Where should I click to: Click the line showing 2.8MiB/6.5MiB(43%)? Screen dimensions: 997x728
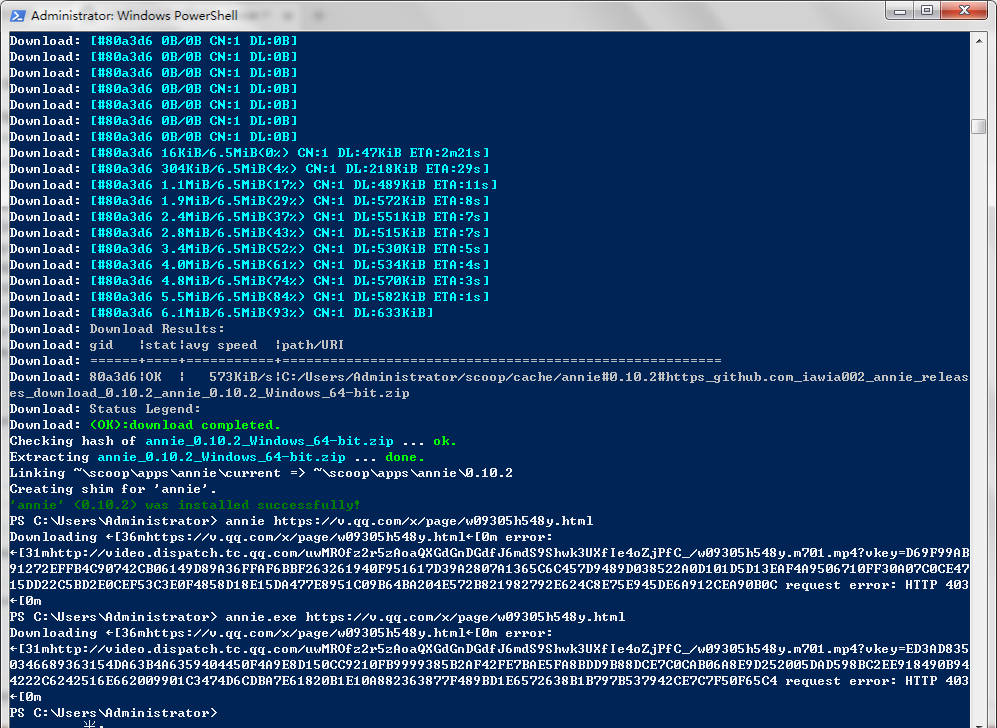[x=249, y=233]
